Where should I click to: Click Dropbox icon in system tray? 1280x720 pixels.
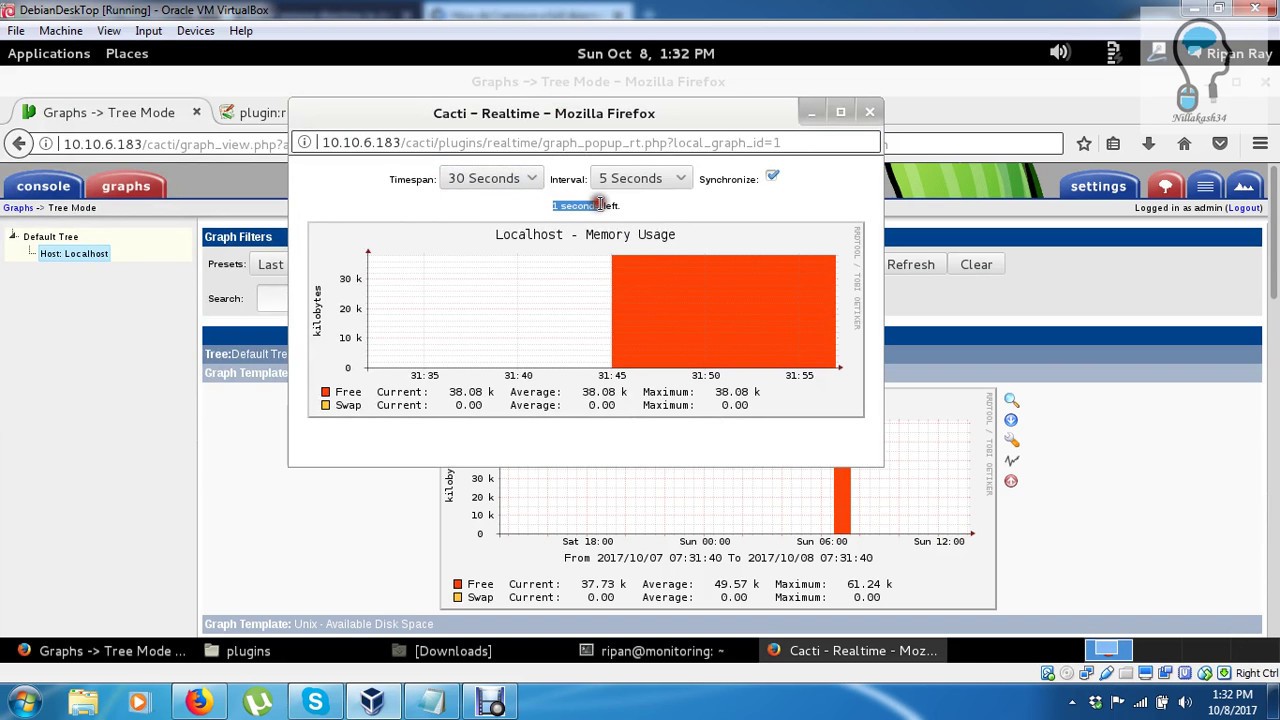[x=1095, y=702]
